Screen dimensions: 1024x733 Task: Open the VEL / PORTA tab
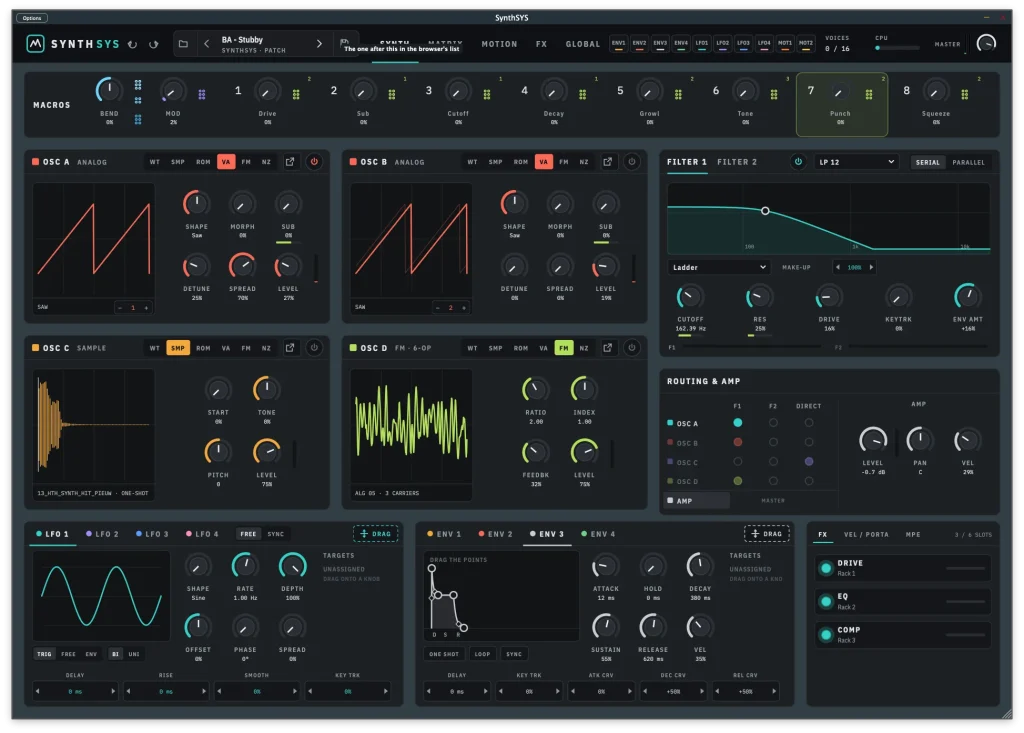coord(866,534)
